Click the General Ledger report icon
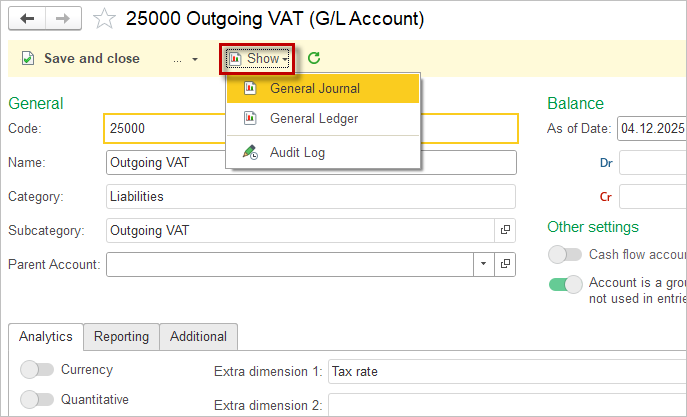This screenshot has width=687, height=417. click(250, 119)
